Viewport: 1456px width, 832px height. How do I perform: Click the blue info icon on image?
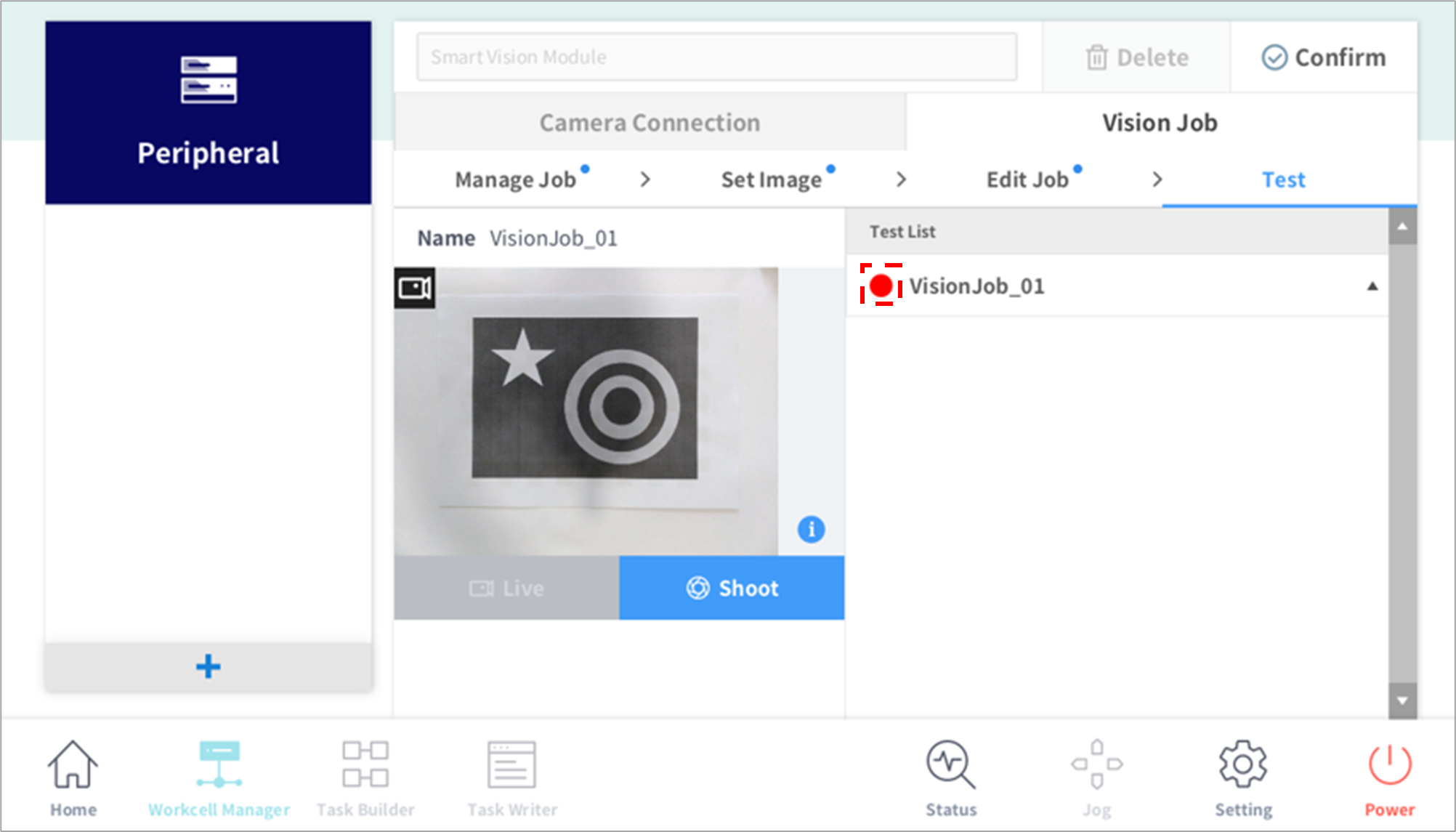tap(811, 529)
